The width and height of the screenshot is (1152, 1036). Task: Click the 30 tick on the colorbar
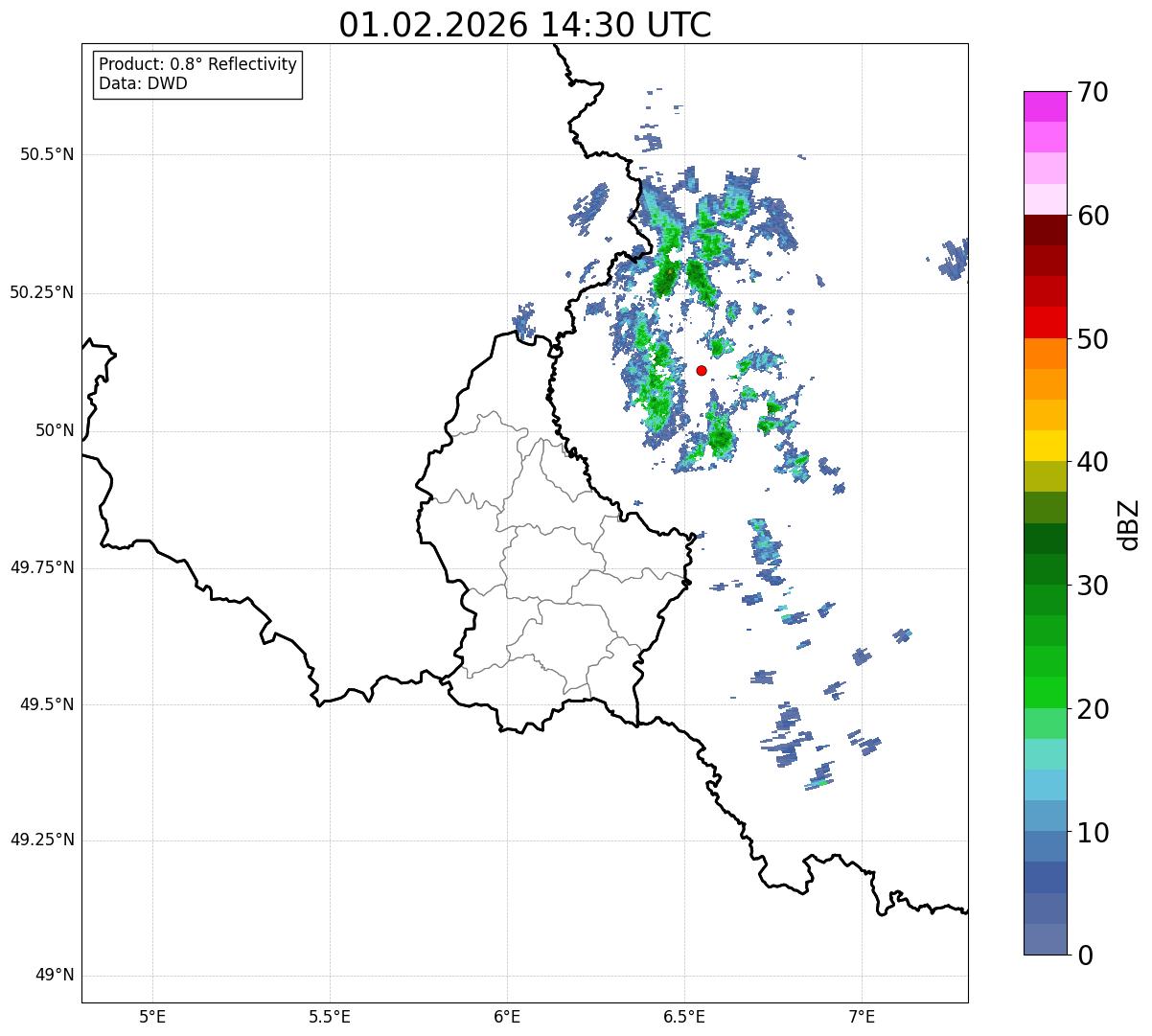pos(1093,586)
